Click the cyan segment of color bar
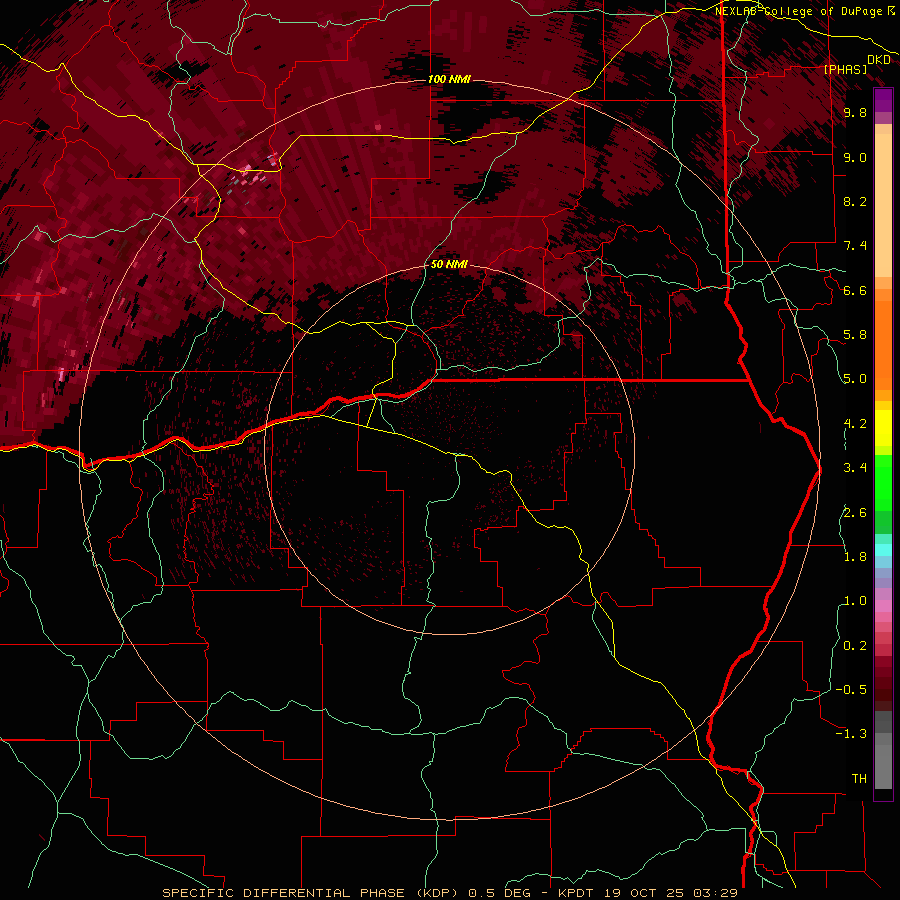Viewport: 900px width, 900px height. [x=883, y=550]
